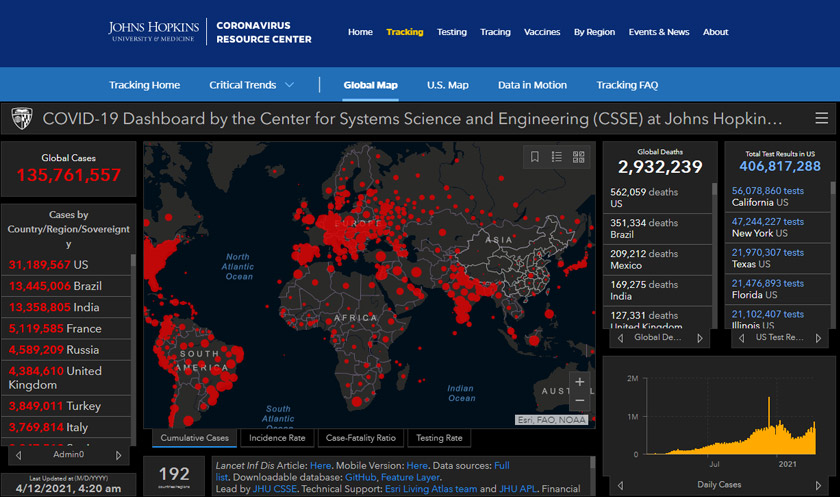Expand the Critical Trends dropdown
The width and height of the screenshot is (840, 497).
252,85
